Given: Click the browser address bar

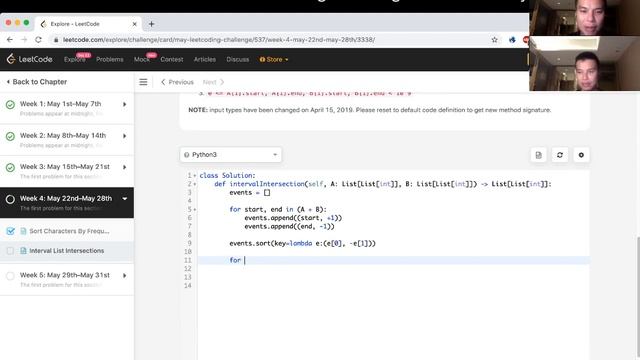Looking at the screenshot, I should (x=269, y=40).
